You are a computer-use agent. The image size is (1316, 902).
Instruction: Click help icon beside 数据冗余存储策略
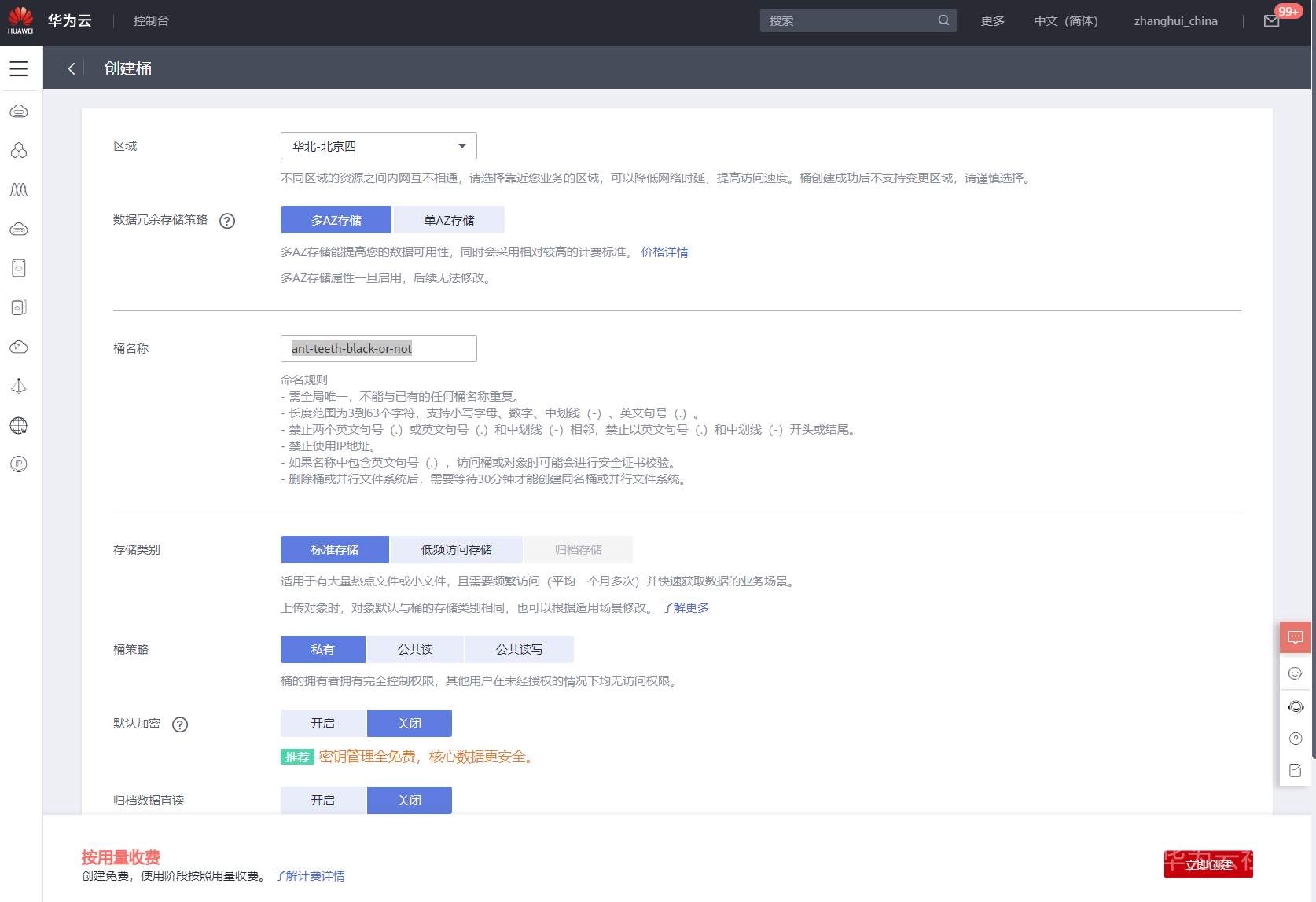click(227, 221)
